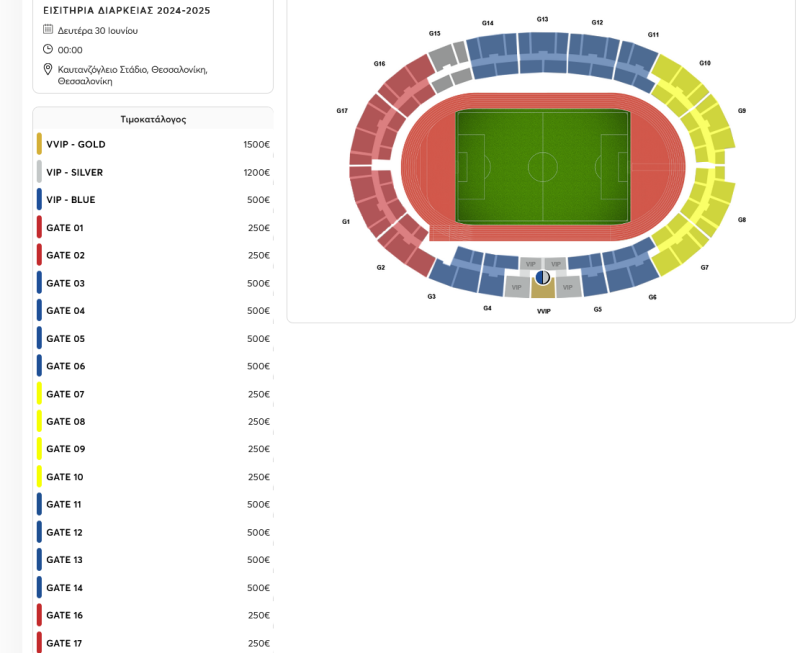
Task: Open the Τιμοκατάλογος header
Action: point(153,119)
